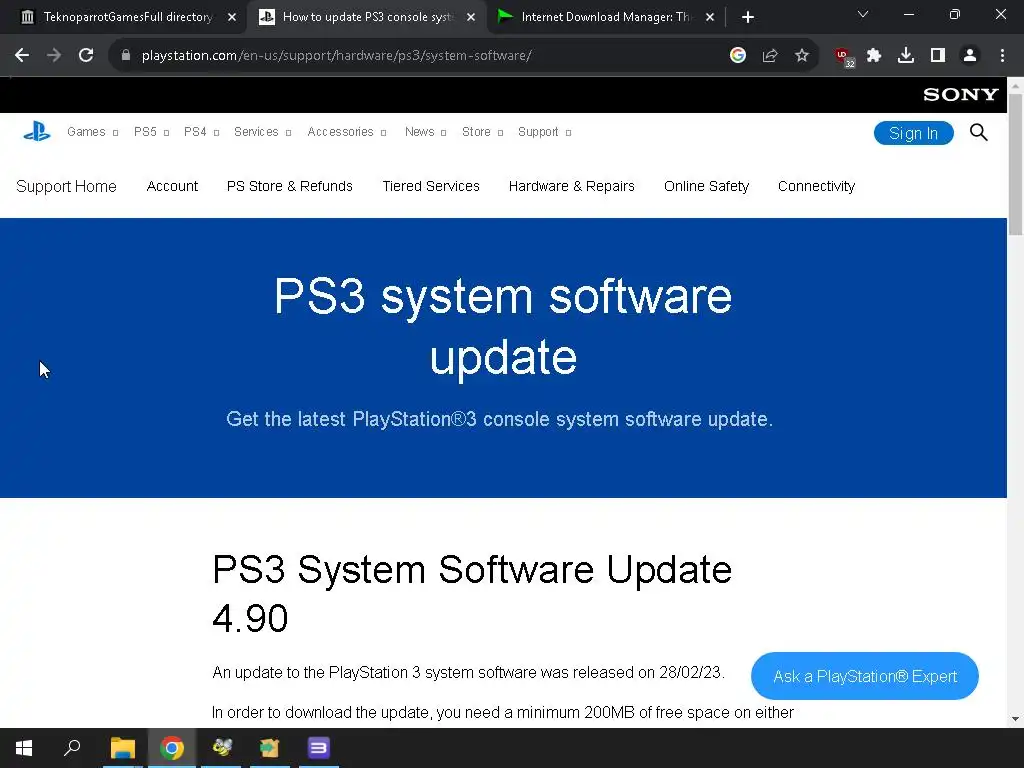Close the TeknoparrotGamesFull tab
Image resolution: width=1024 pixels, height=768 pixels.
coord(232,17)
